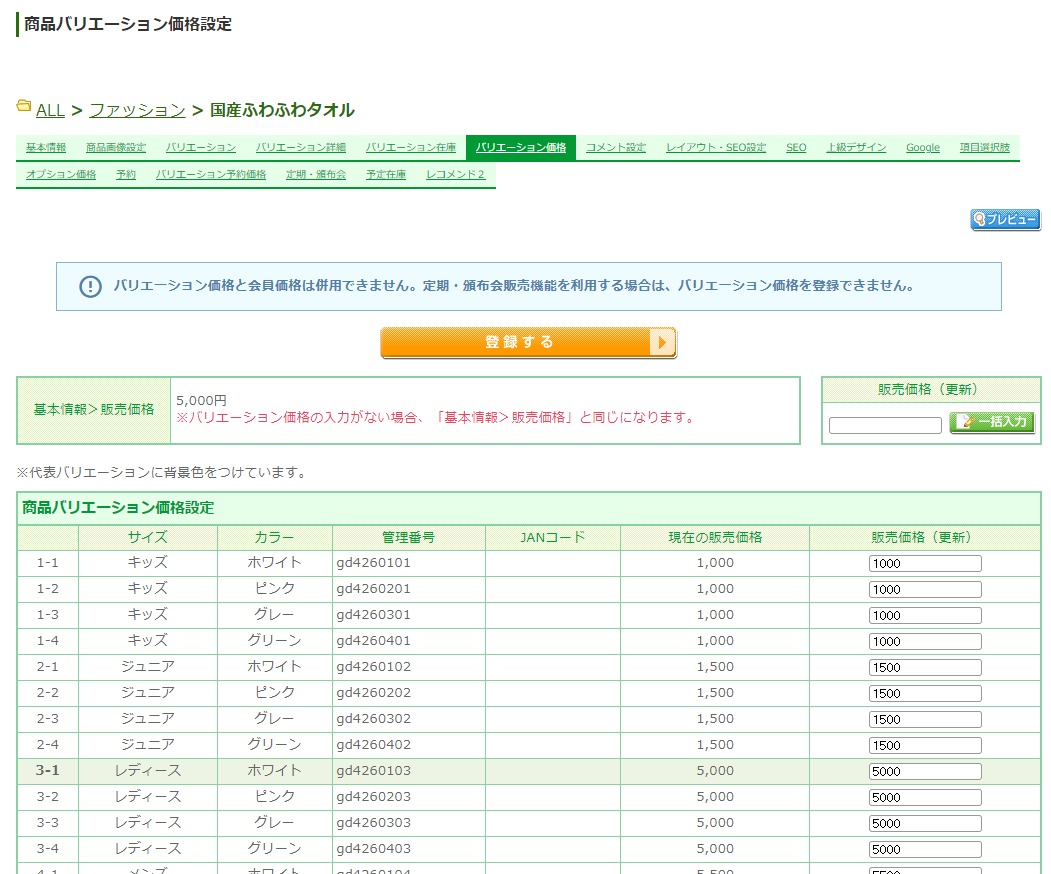
Task: Open the SEO tab
Action: coord(796,147)
